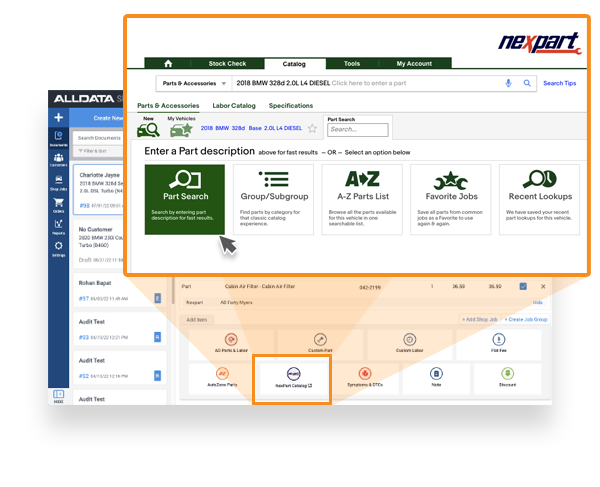Image resolution: width=600 pixels, height=487 pixels.
Task: Click the + Create Job Group link
Action: click(x=526, y=319)
